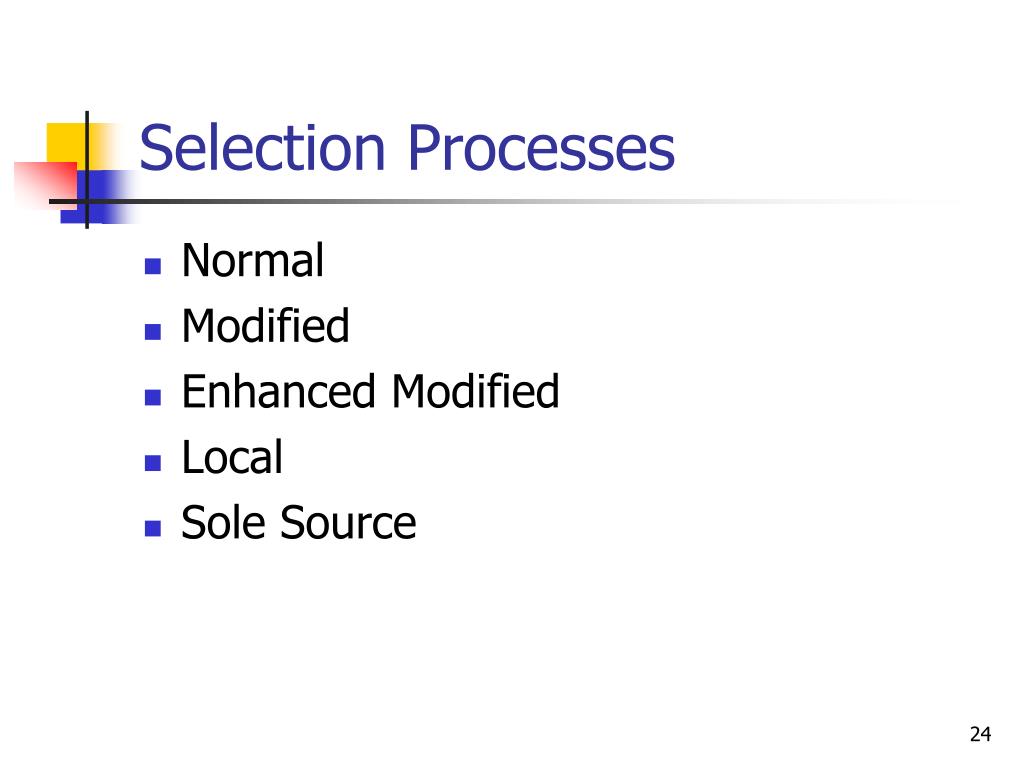Click the blue bullet square beside Normal
Viewport: 1024px width, 768px height.
pyautogui.click(x=153, y=266)
